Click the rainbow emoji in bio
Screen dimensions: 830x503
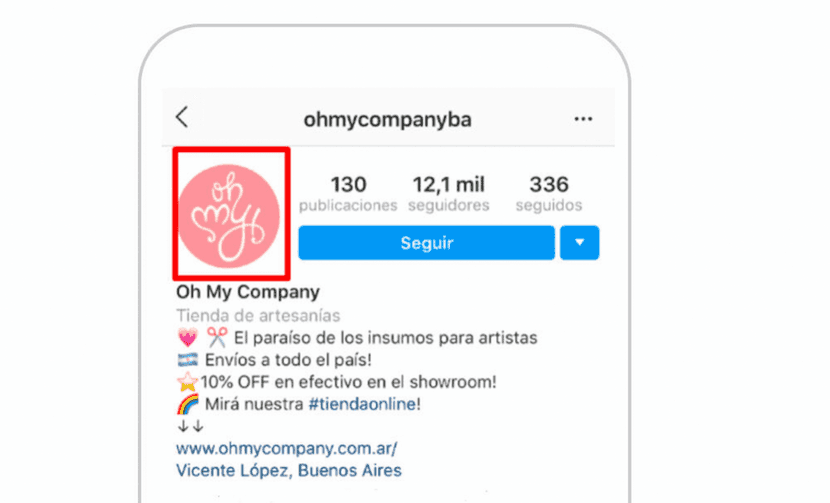click(188, 404)
